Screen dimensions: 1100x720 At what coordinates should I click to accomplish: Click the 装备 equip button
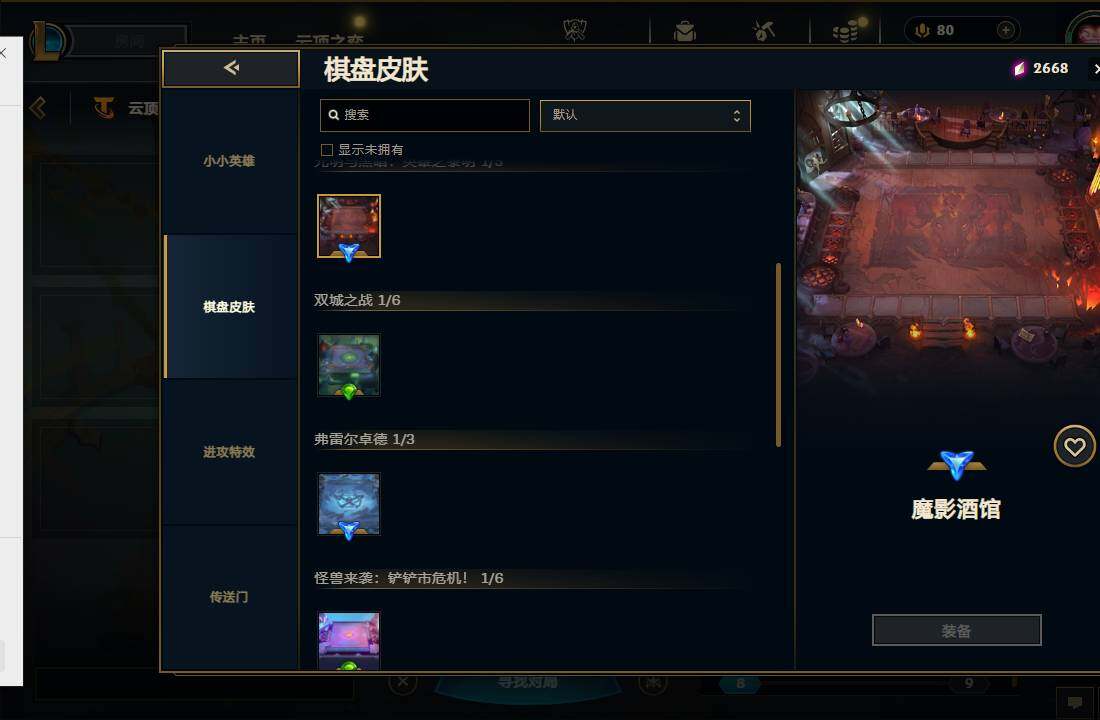(x=956, y=630)
